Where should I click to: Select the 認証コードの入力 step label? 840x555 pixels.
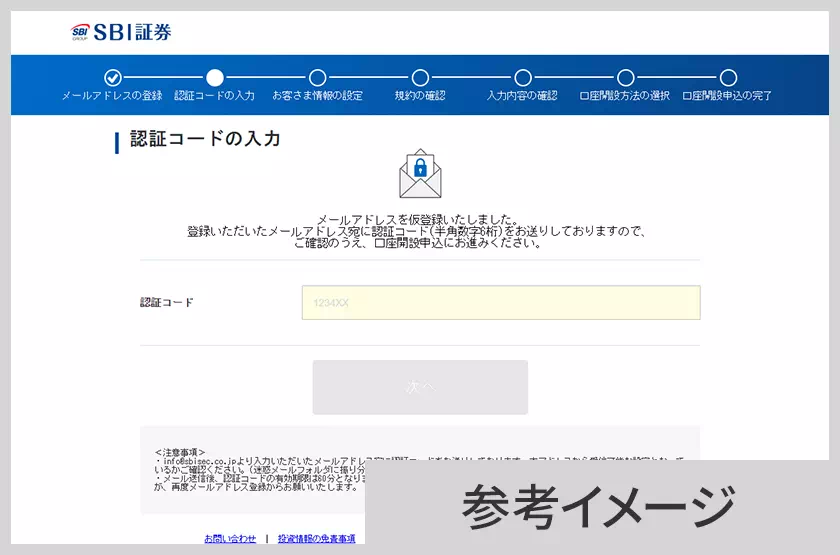(x=214, y=96)
